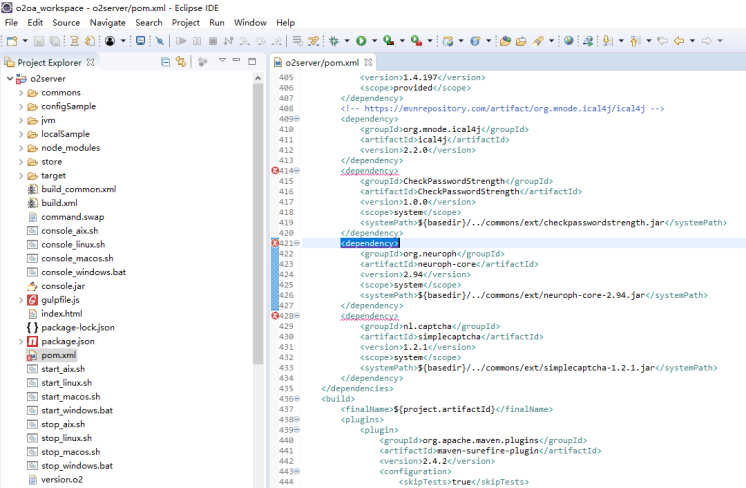This screenshot has height=488, width=746.
Task: Toggle Link with Editor in Project Explorer
Action: tap(181, 62)
